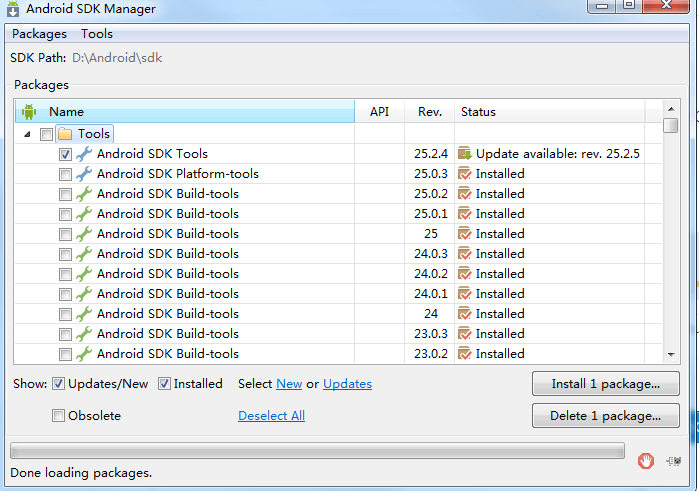Click the package list scroll up arrow
Viewport: 699px width, 491px height.
pyautogui.click(x=671, y=109)
